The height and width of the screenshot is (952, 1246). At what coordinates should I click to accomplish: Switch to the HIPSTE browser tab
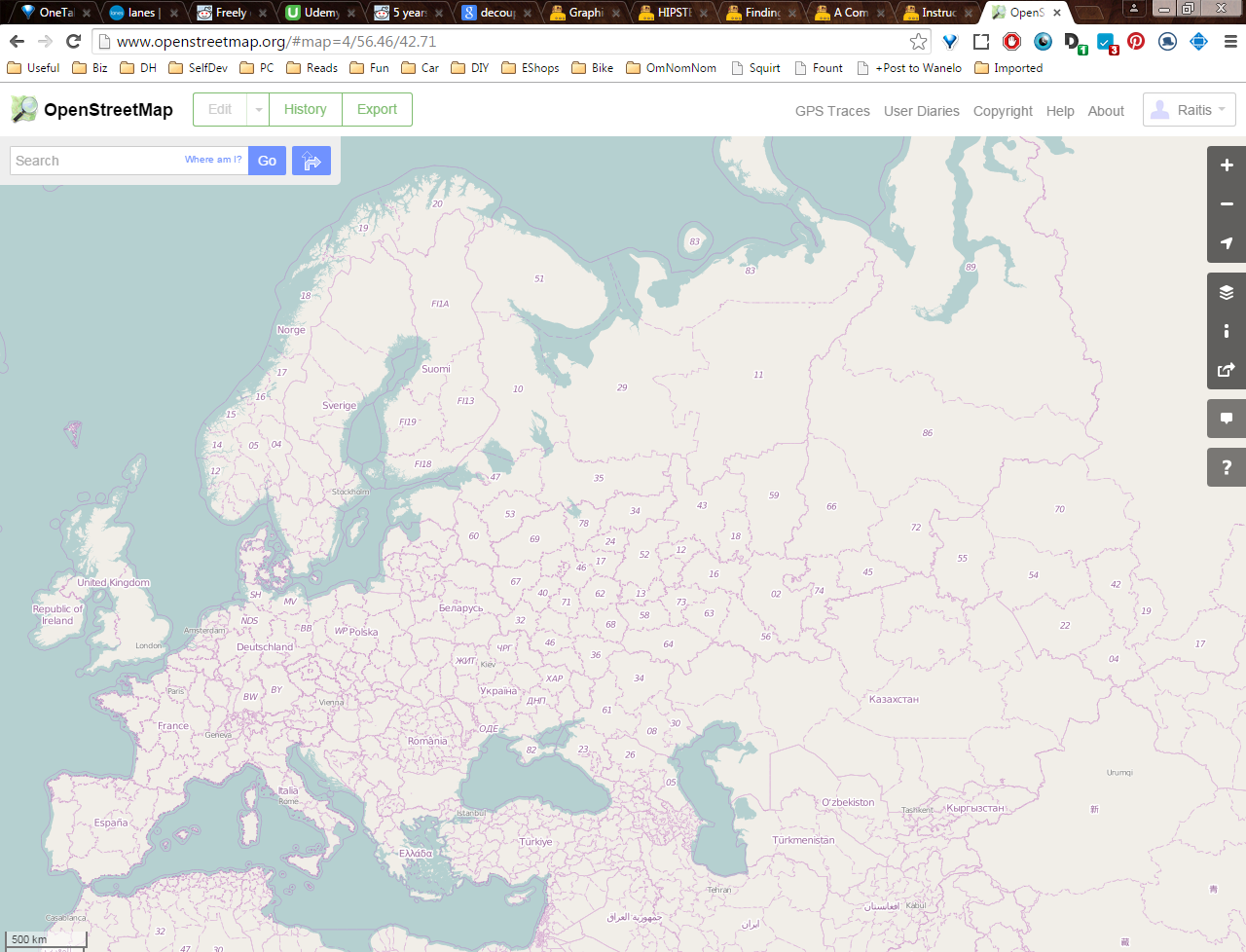[674, 13]
